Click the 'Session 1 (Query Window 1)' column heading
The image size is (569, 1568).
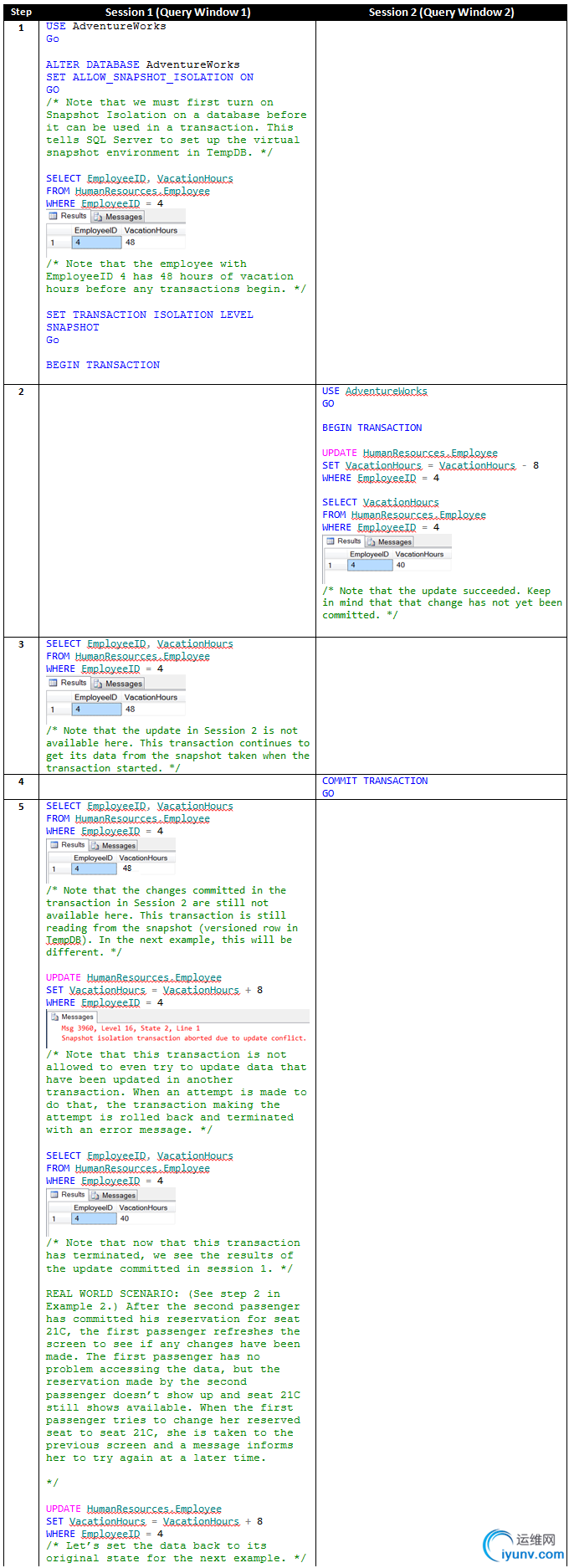pyautogui.click(x=177, y=12)
